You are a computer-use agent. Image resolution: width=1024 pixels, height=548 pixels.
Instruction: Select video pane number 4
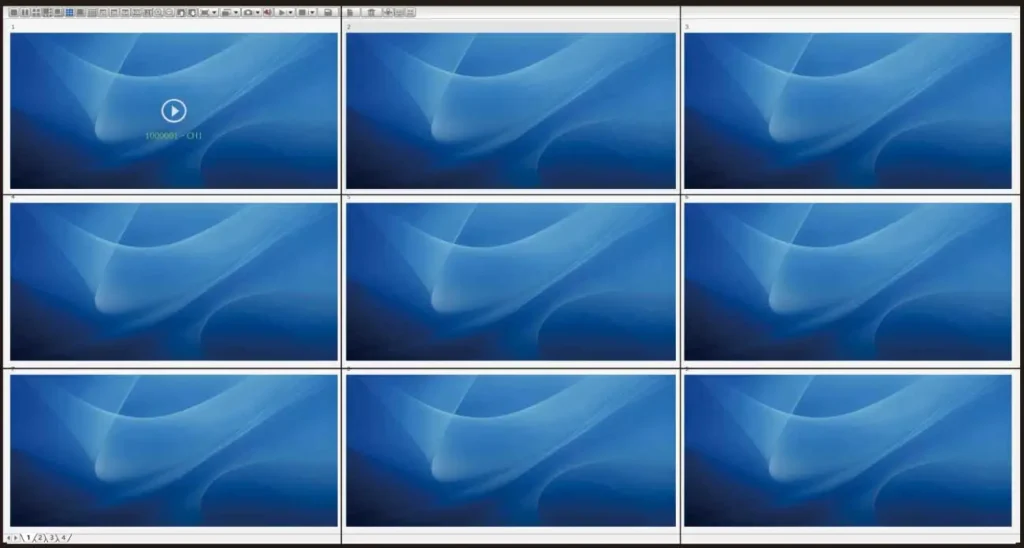tap(174, 282)
